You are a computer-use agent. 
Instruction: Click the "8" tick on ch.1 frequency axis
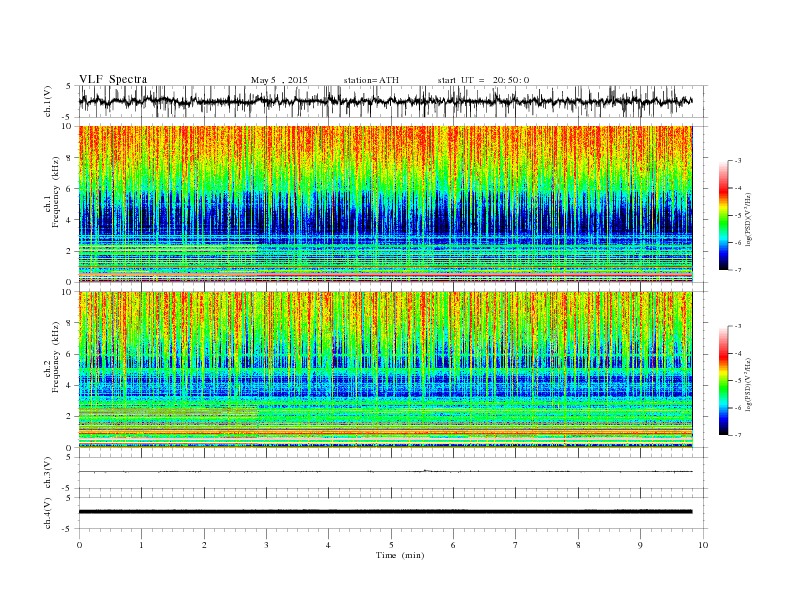[70, 158]
